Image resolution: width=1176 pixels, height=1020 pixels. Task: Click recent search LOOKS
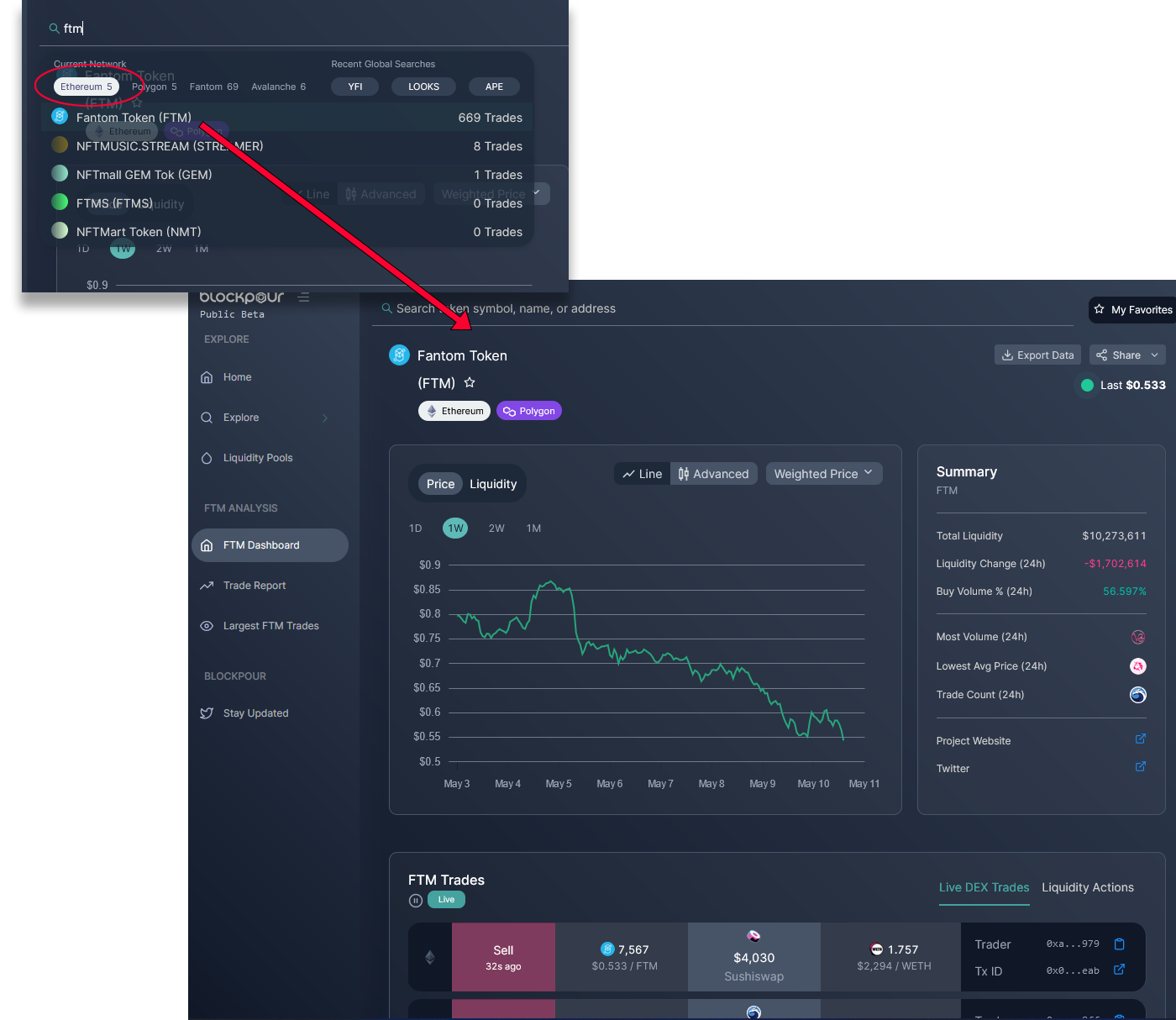[x=423, y=87]
